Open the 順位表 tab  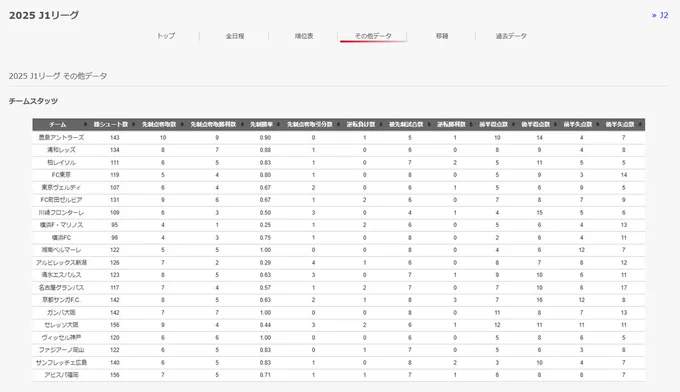[x=304, y=36]
